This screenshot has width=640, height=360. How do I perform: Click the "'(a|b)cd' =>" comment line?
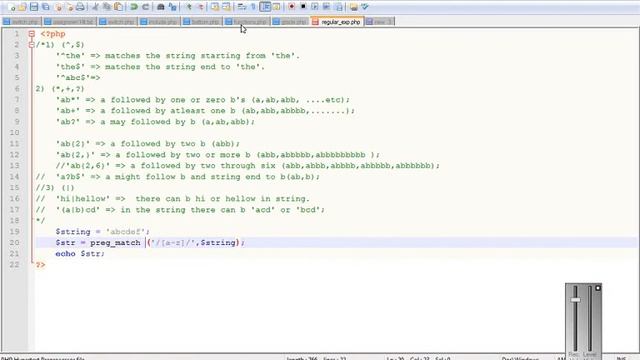[180, 210]
